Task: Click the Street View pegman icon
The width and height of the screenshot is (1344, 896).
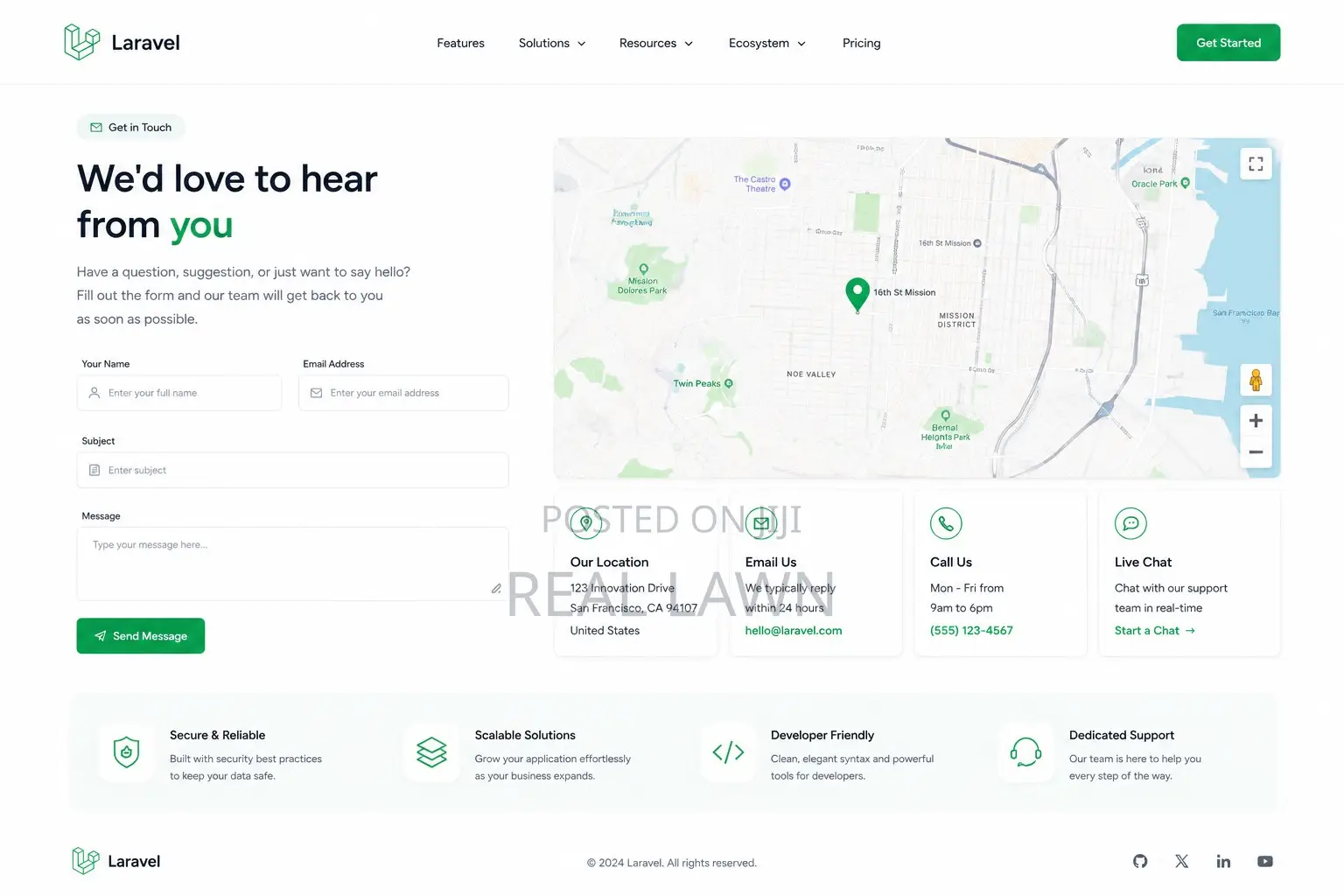Action: click(1256, 381)
